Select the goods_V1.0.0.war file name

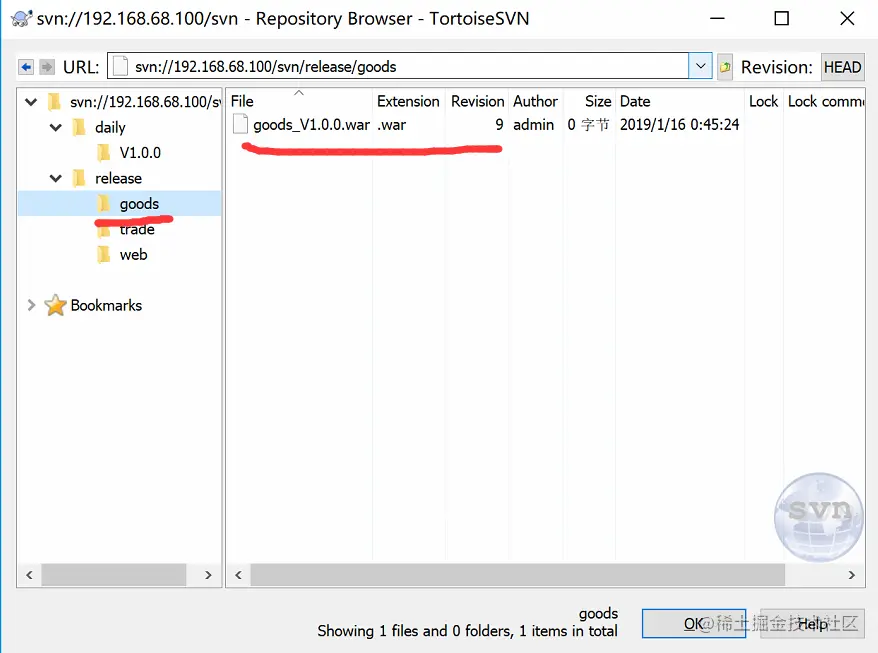click(311, 124)
